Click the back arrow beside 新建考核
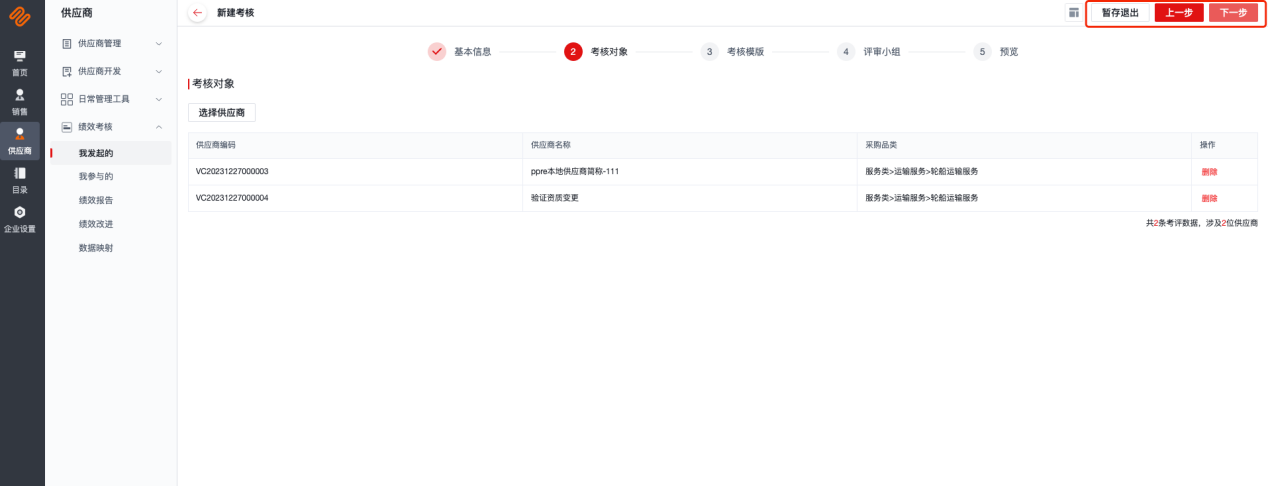The width and height of the screenshot is (1268, 486). tap(197, 13)
